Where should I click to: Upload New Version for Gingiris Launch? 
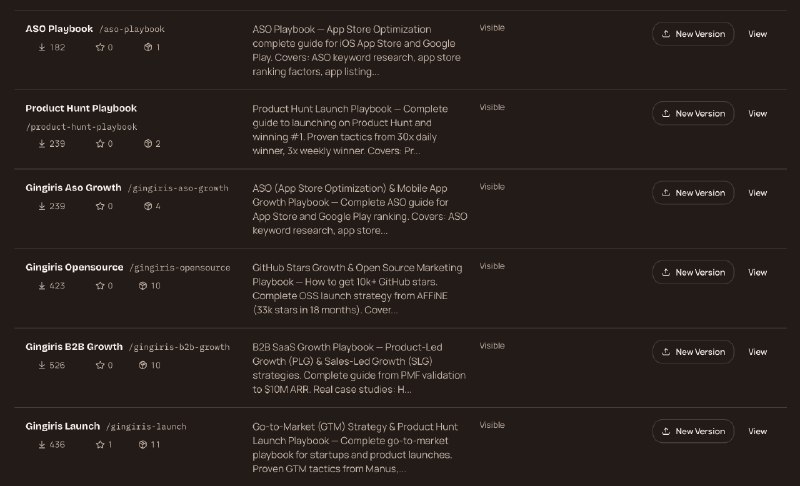[x=693, y=431]
